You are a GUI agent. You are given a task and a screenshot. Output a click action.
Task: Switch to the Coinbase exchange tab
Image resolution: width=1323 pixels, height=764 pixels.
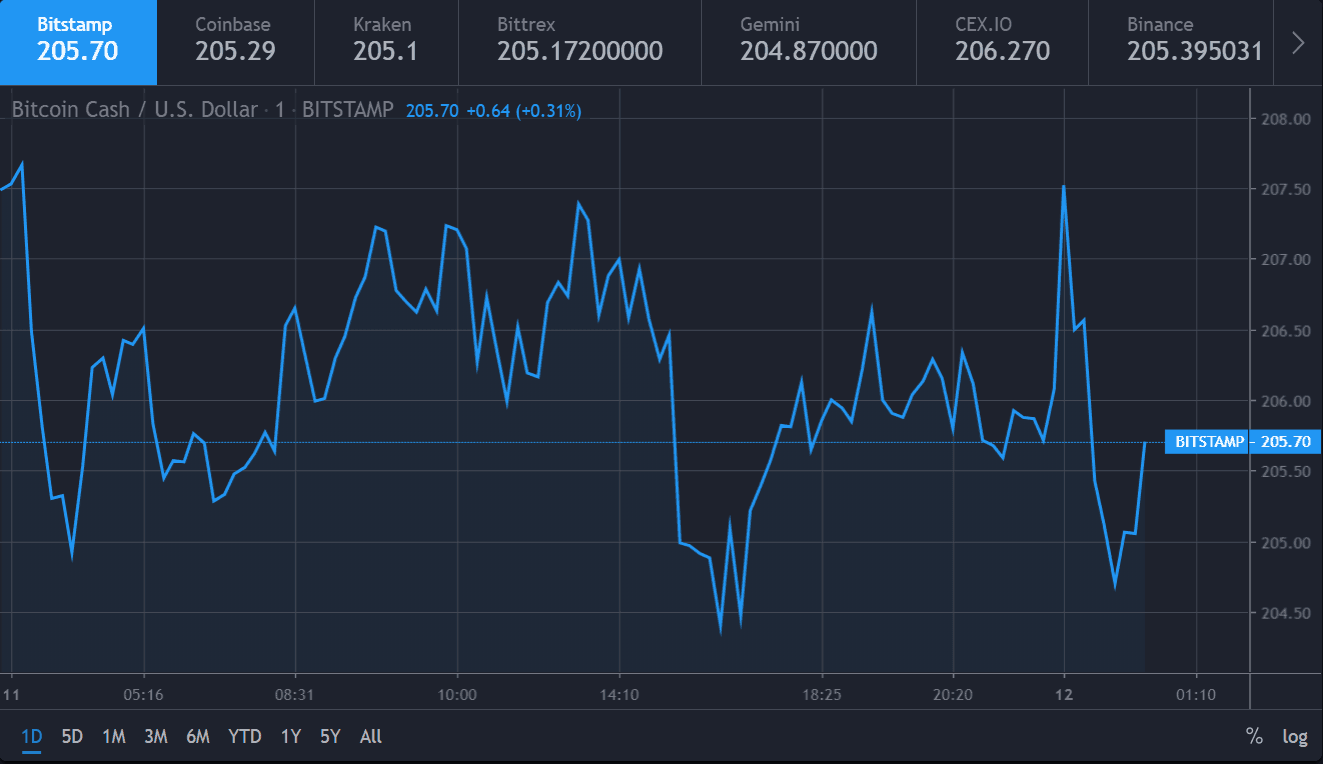click(x=235, y=42)
